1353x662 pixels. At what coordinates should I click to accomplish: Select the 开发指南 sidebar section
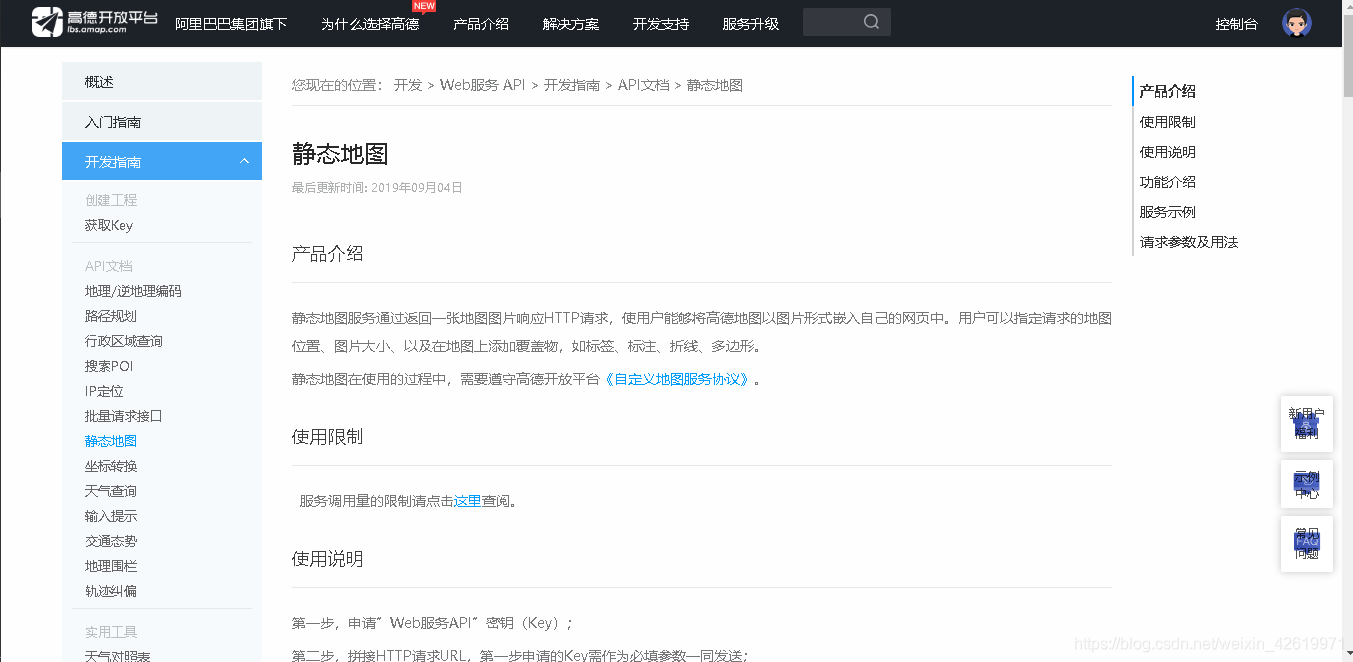(162, 162)
